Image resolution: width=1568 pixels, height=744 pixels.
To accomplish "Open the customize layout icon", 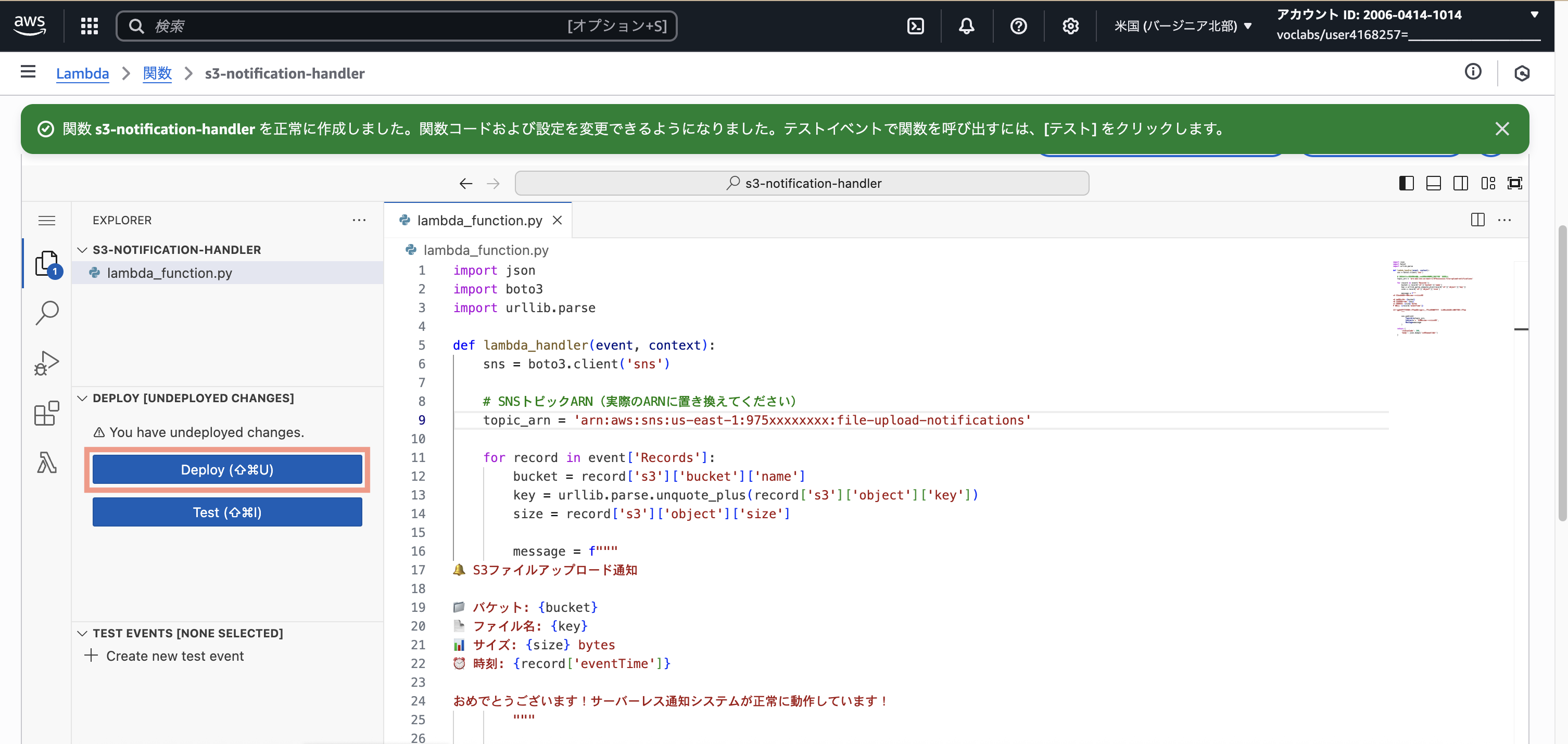I will [x=1488, y=183].
